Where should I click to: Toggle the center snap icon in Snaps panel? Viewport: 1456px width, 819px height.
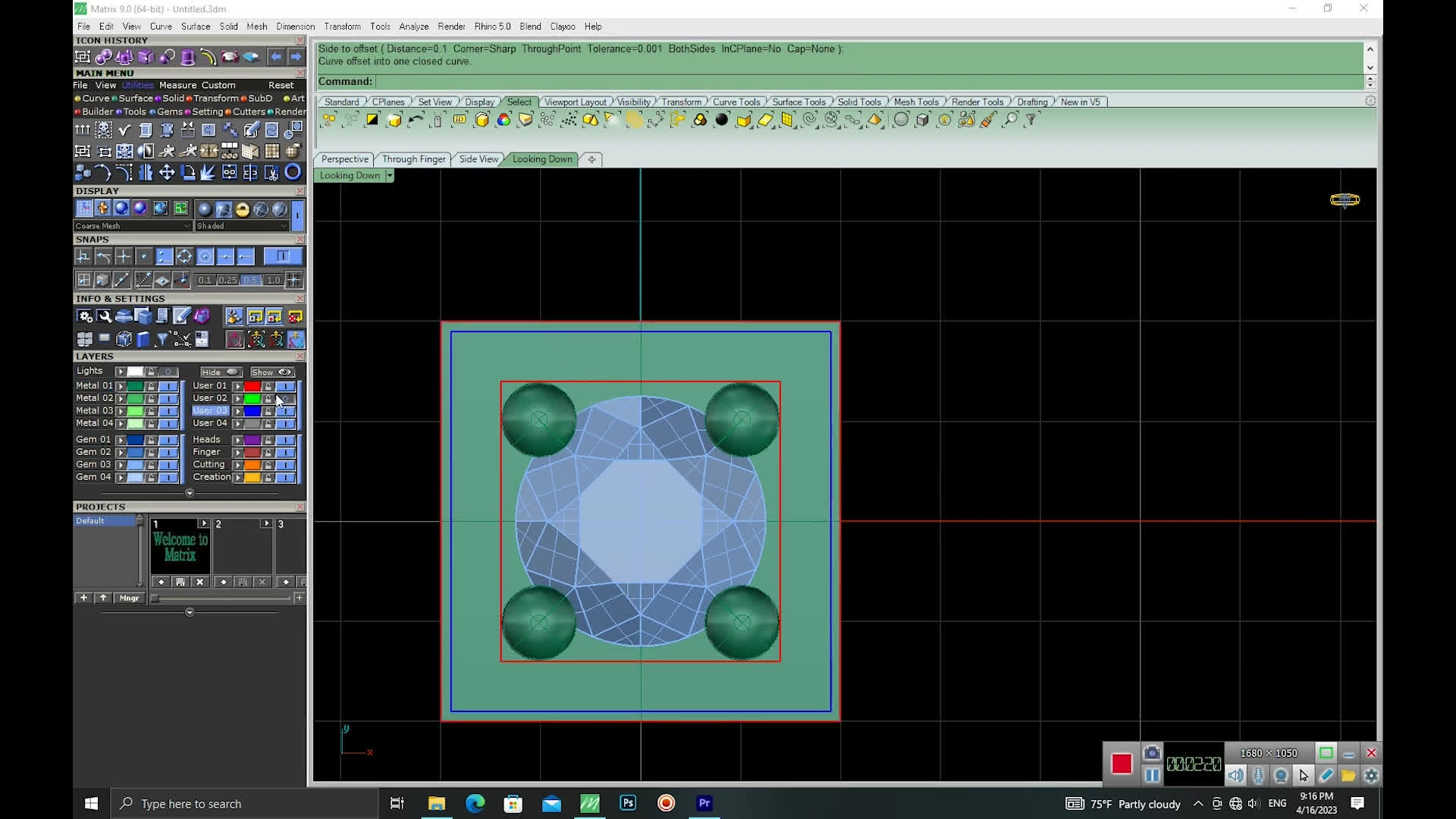tap(205, 257)
